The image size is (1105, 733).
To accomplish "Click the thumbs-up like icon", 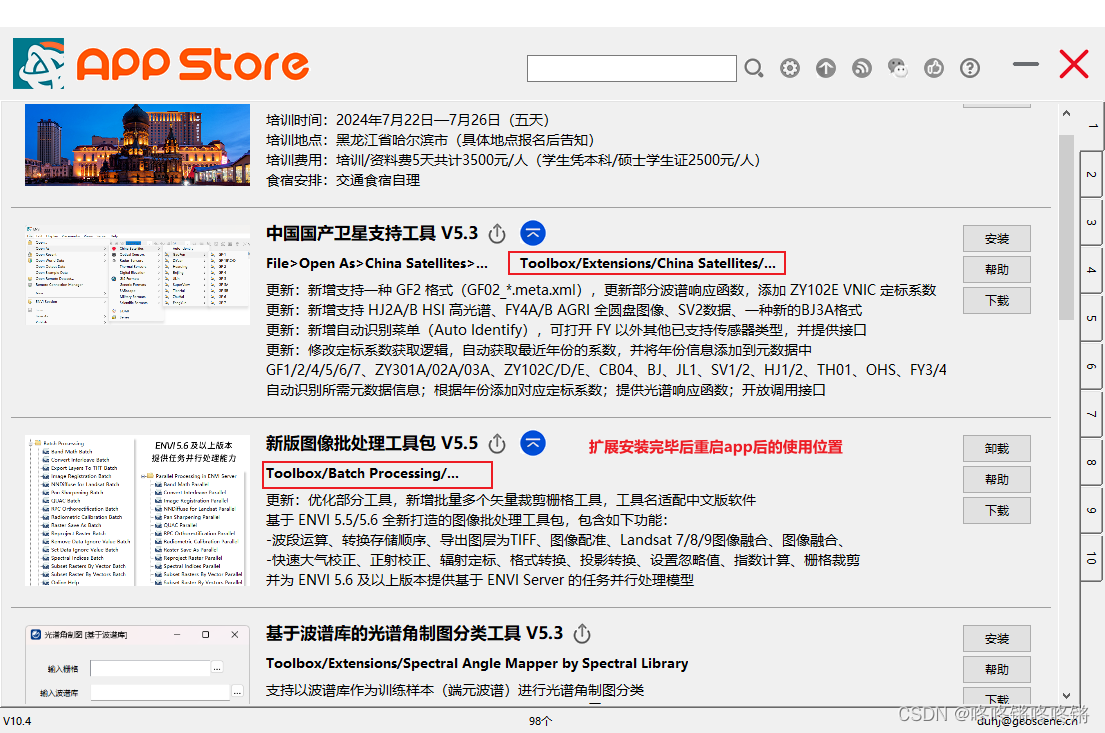I will pyautogui.click(x=934, y=68).
